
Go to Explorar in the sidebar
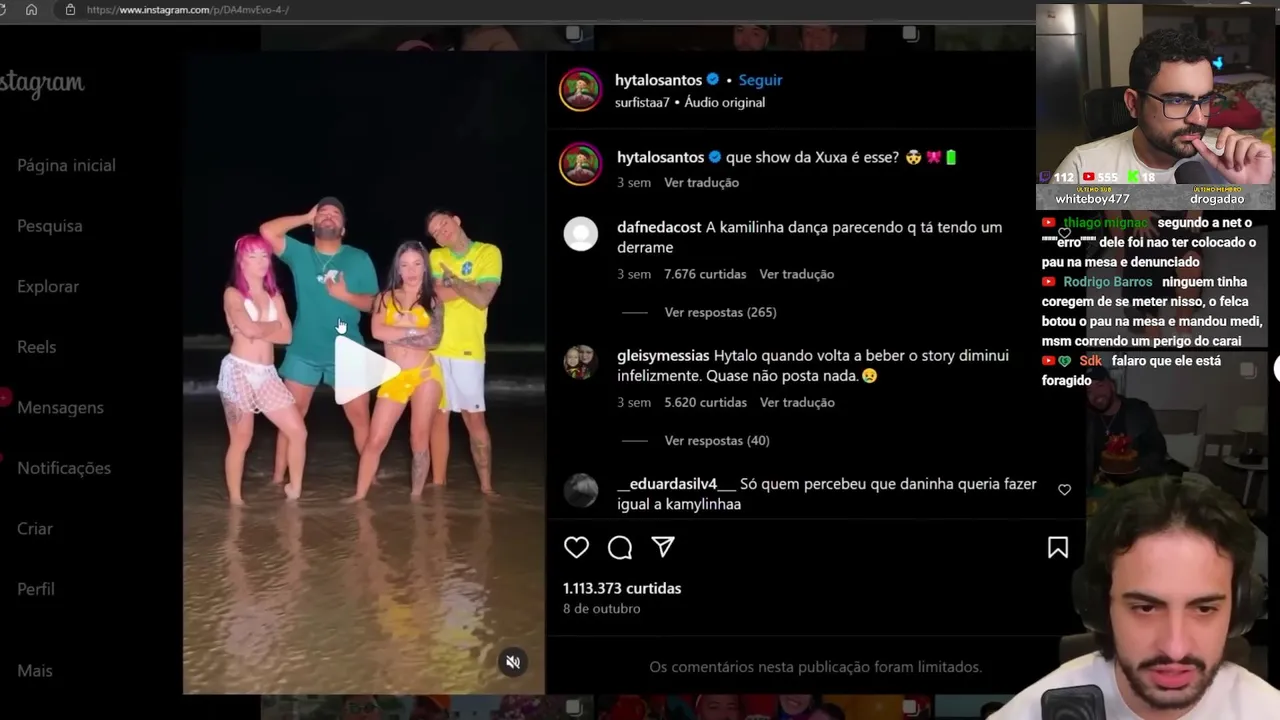48,286
